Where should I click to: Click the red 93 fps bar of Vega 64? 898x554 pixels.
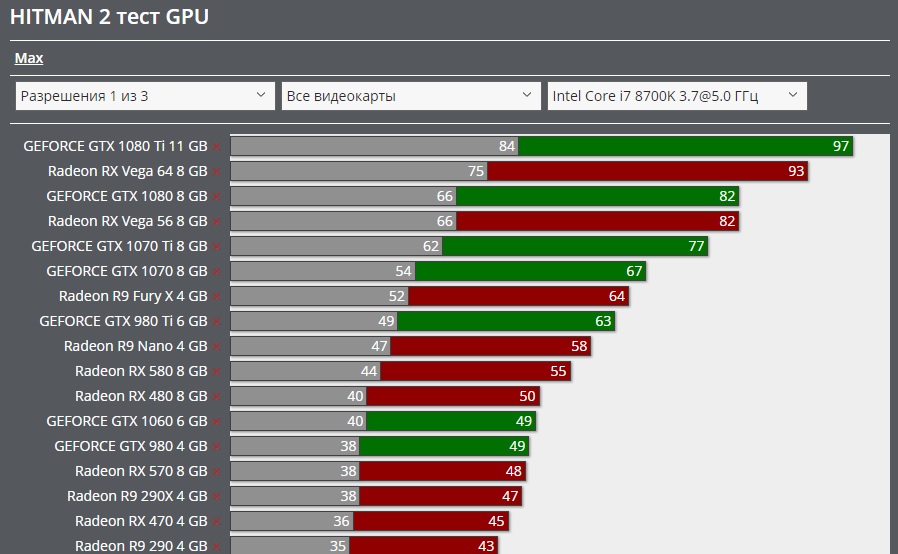648,171
